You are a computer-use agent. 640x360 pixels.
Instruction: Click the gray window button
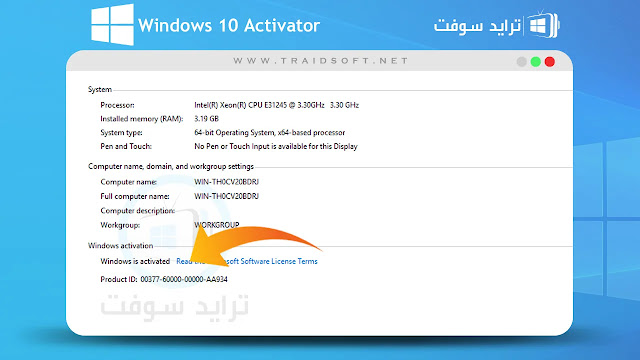(521, 62)
